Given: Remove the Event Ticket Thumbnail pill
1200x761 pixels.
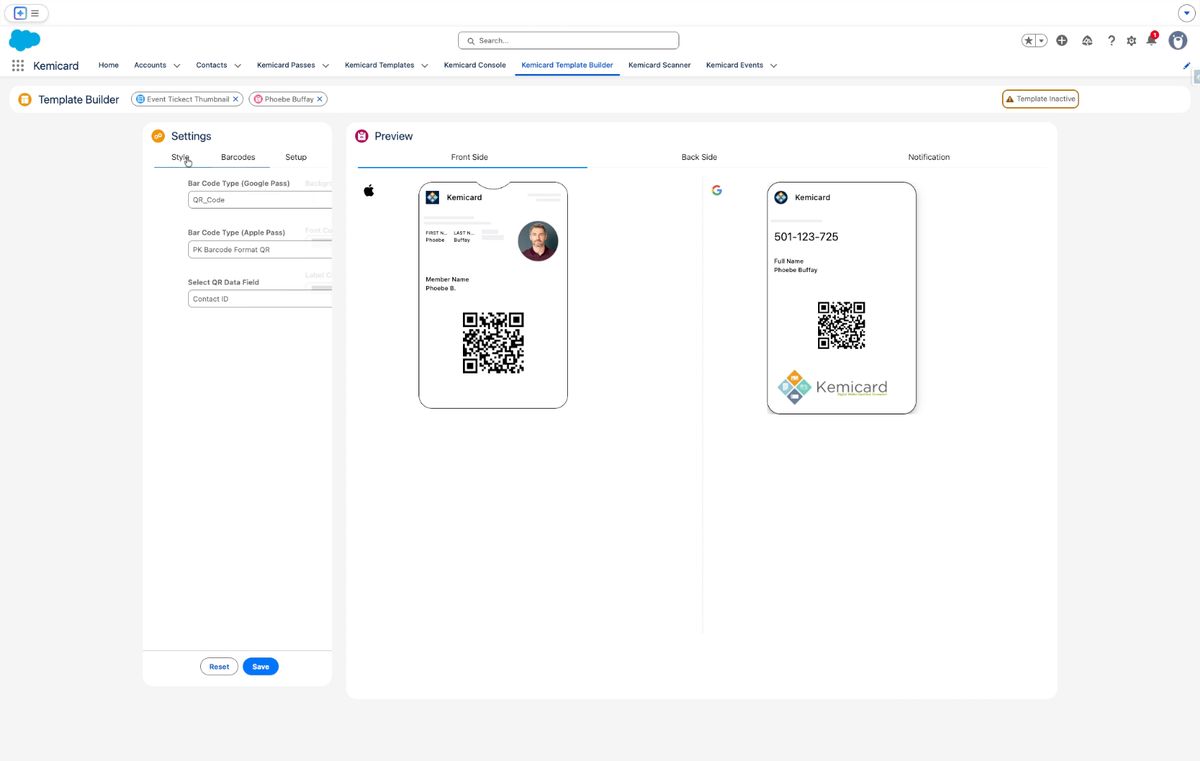Looking at the screenshot, I should [236, 99].
